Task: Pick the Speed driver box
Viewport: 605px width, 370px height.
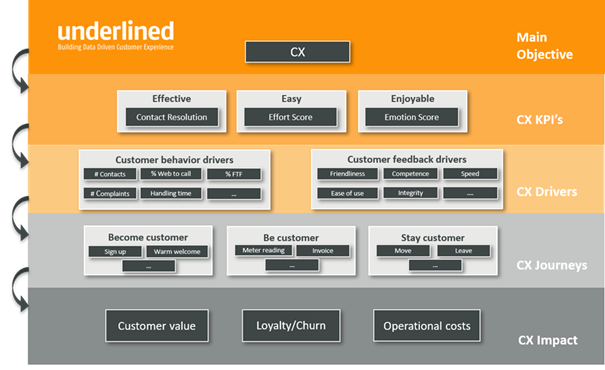Action: click(x=470, y=174)
